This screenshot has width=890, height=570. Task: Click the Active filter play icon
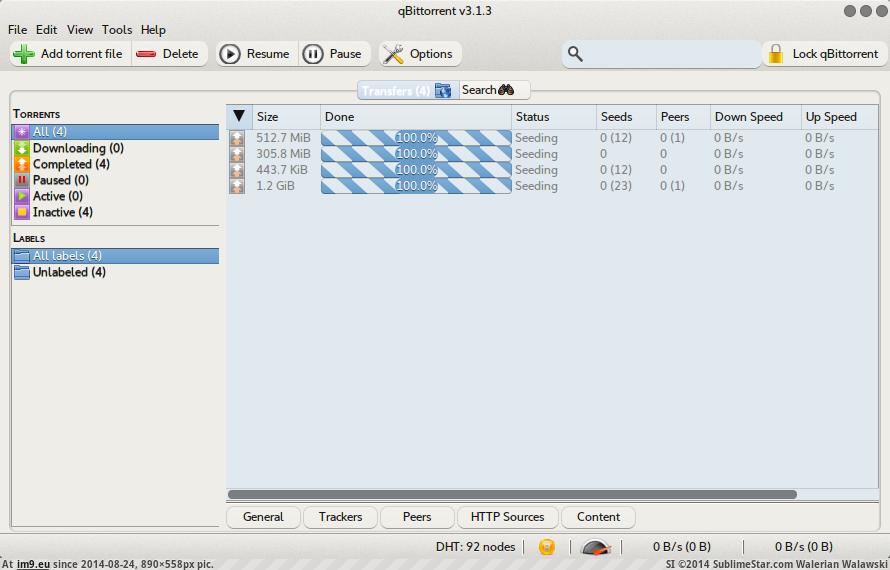point(22,196)
